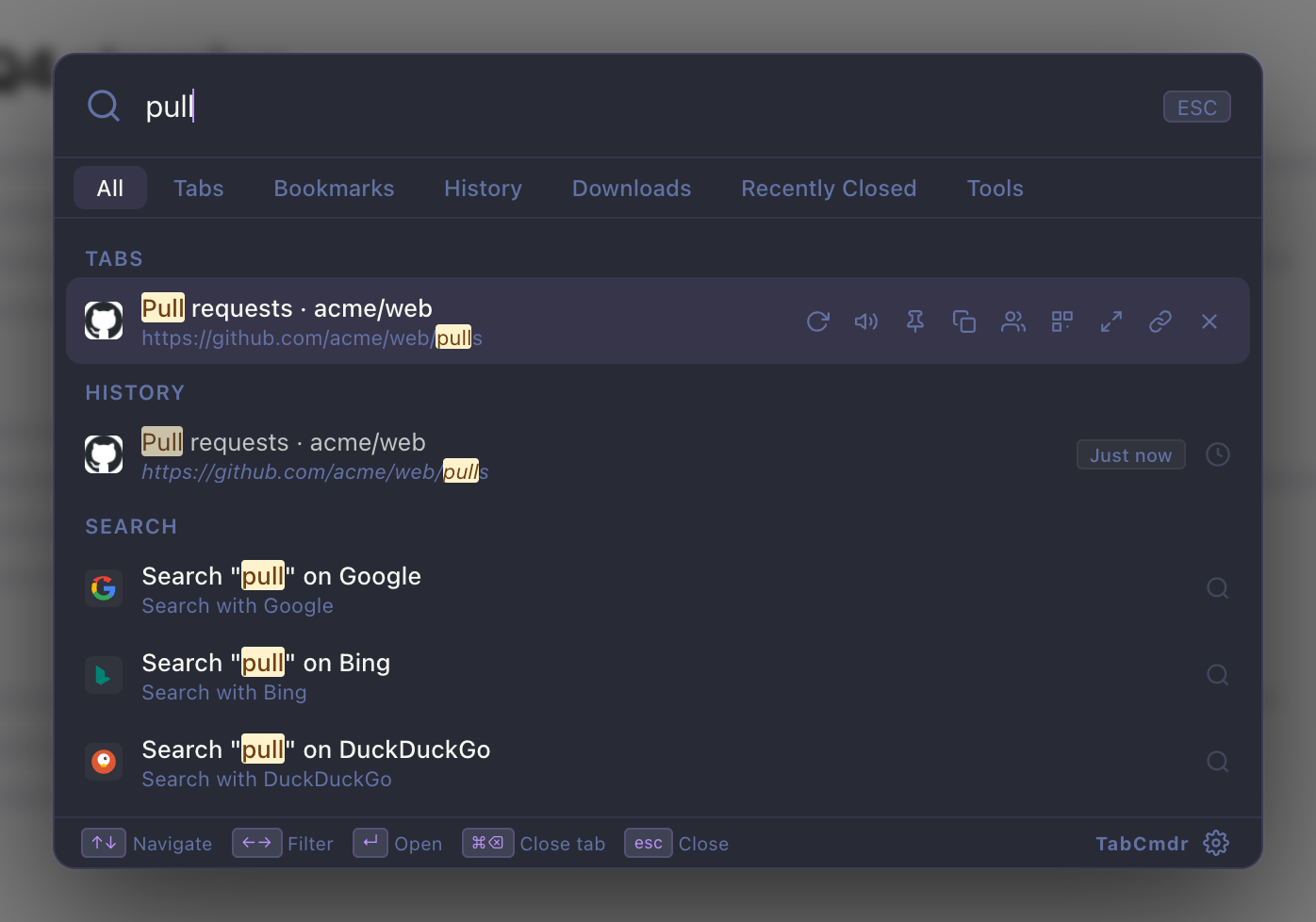Switch to the Tabs filter
The width and height of the screenshot is (1316, 922).
[199, 188]
